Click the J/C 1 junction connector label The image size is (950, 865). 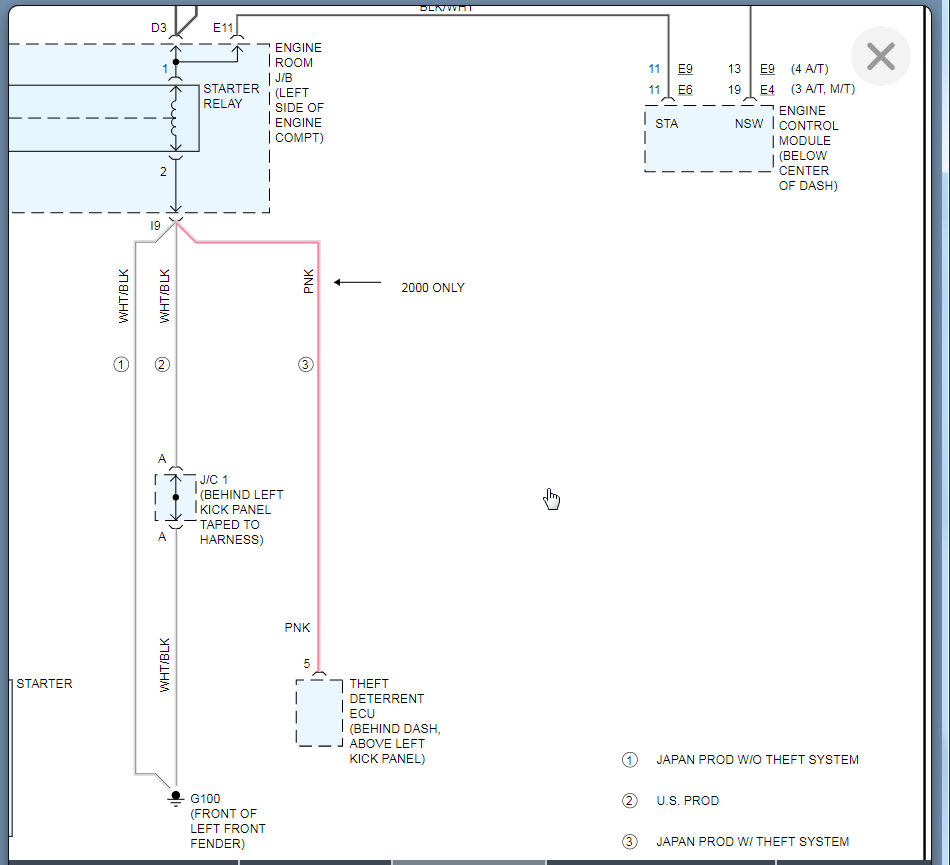pyautogui.click(x=241, y=509)
